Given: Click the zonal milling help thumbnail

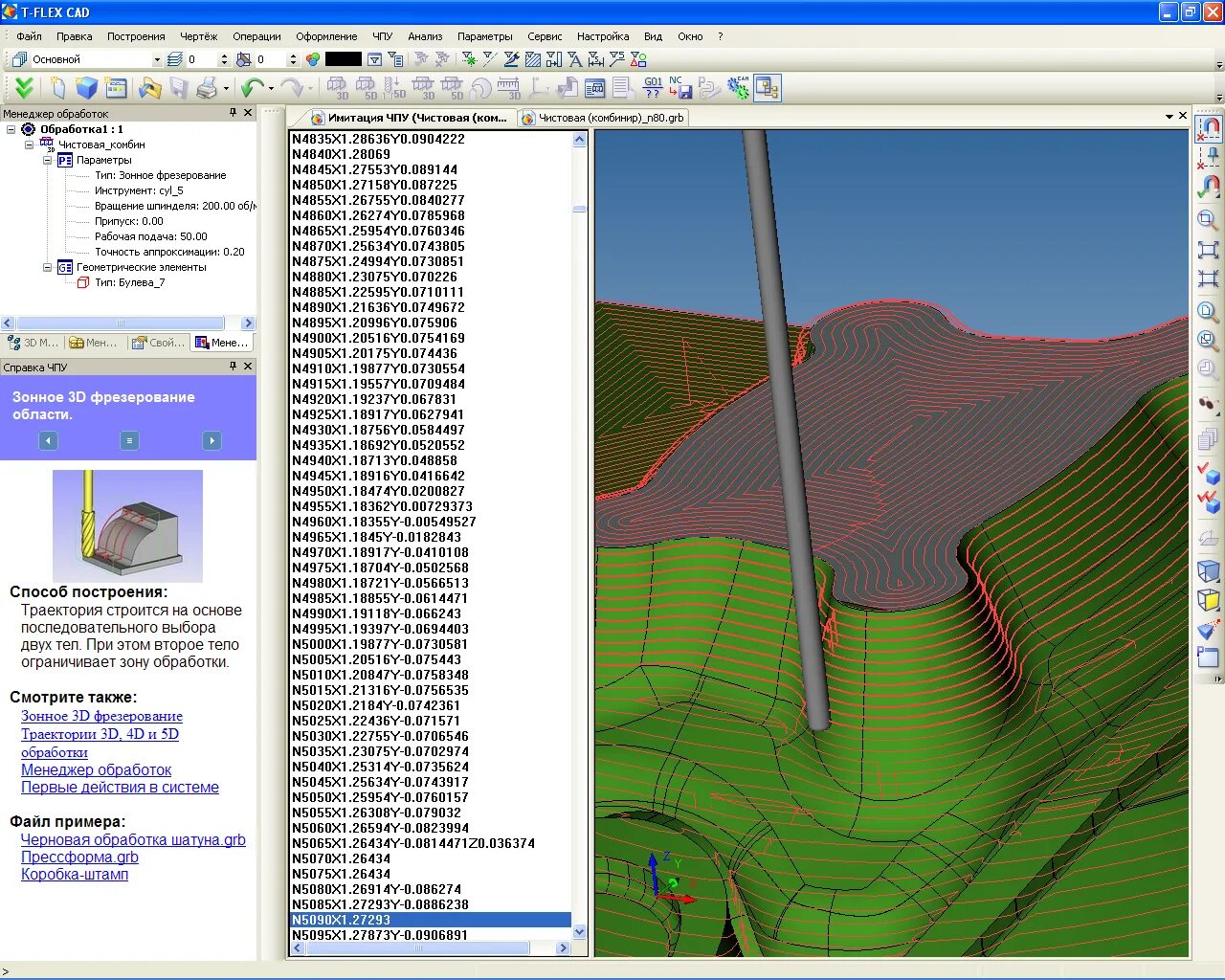Looking at the screenshot, I should click(x=127, y=525).
